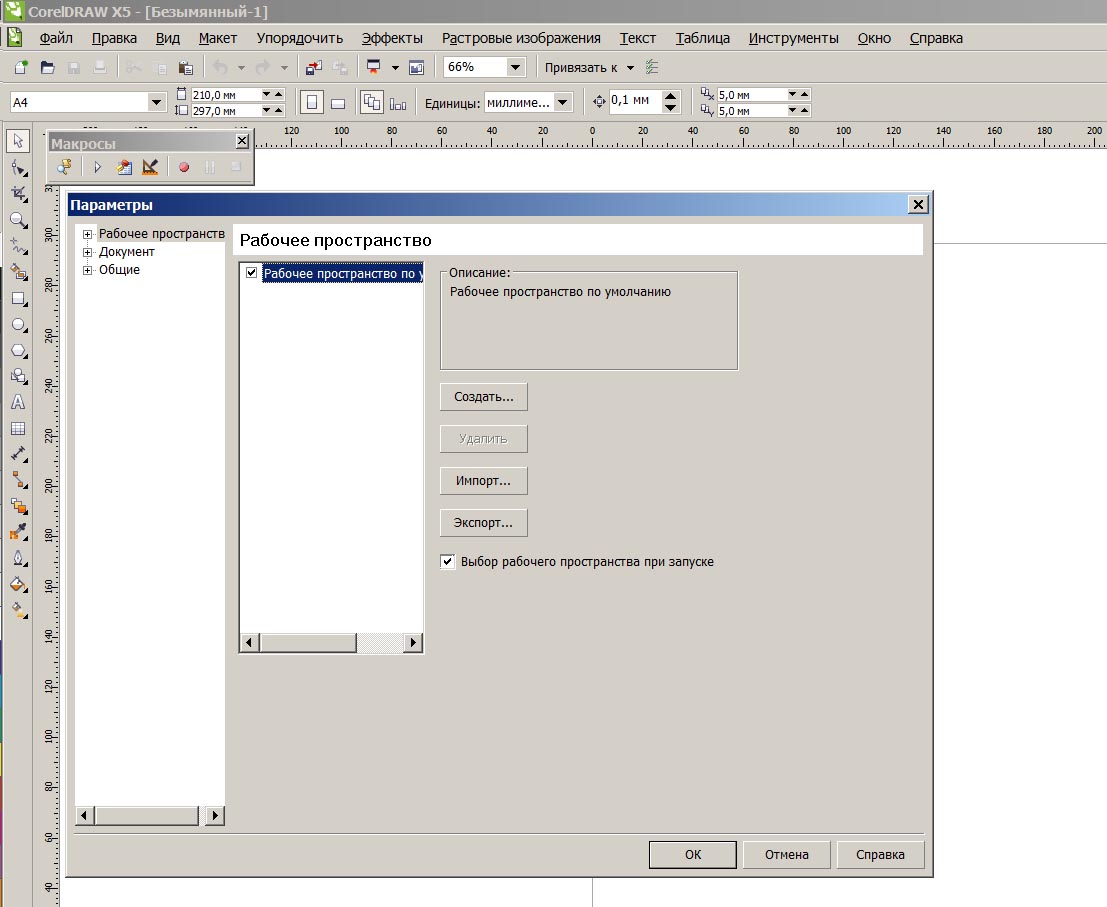The width and height of the screenshot is (1107, 907).
Task: Open the 'Инструменты' menu
Action: 793,38
